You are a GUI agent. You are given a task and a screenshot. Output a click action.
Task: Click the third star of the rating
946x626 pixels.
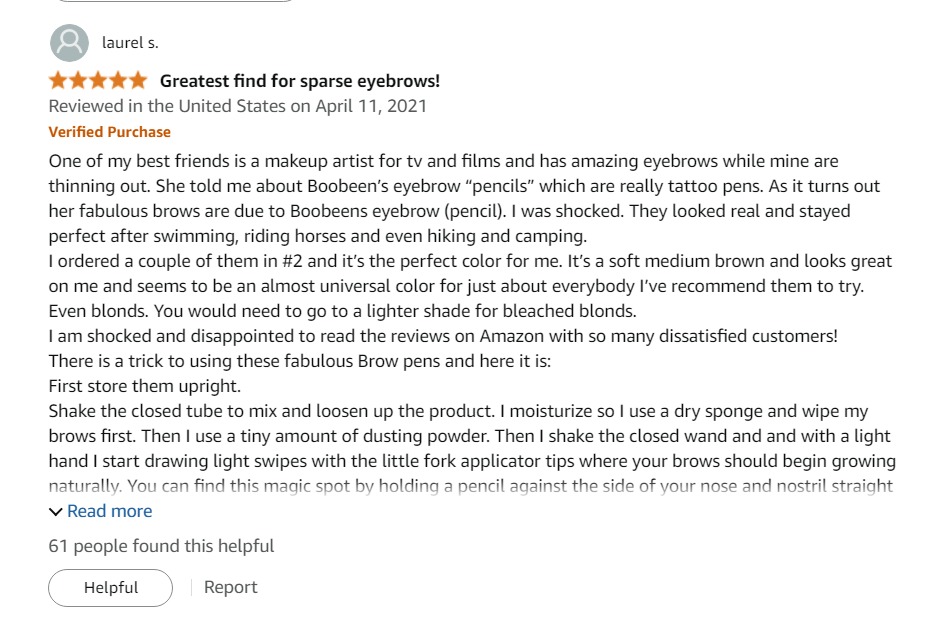(97, 81)
